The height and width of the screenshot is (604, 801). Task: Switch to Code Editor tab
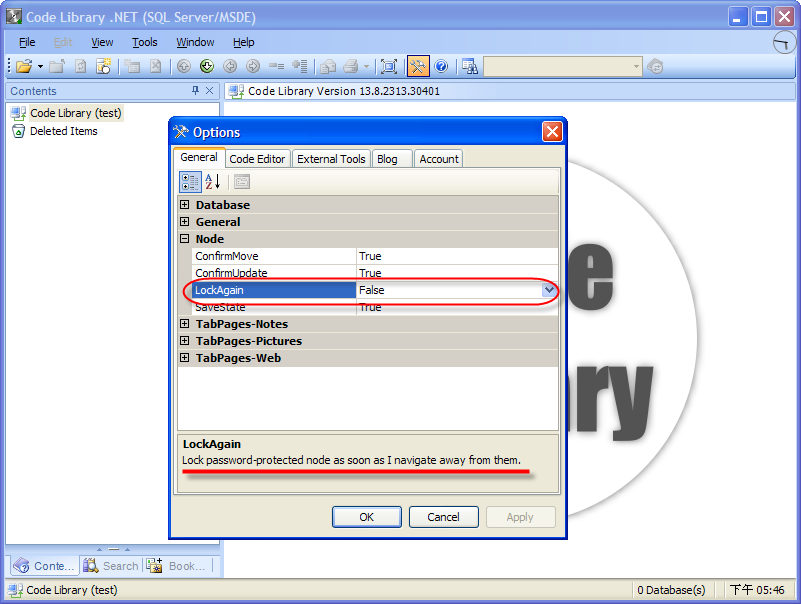(257, 159)
